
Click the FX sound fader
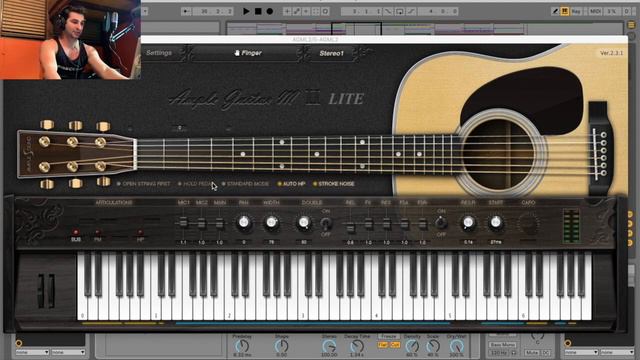(368, 223)
